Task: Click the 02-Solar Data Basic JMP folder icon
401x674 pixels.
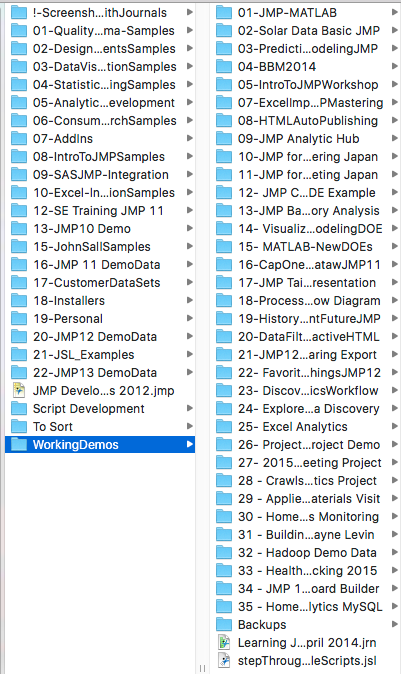Action: click(224, 30)
